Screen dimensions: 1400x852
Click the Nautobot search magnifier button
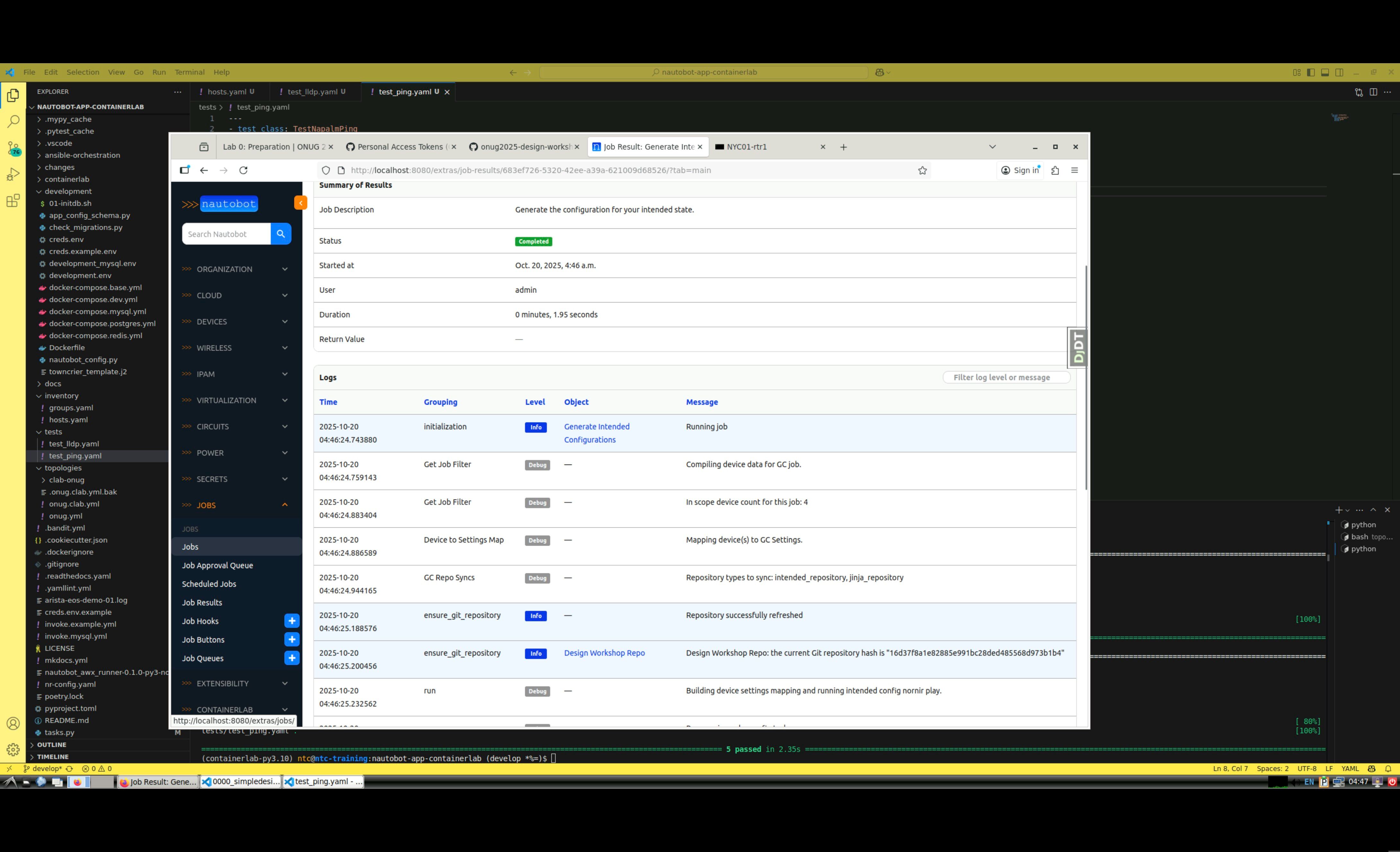point(281,234)
